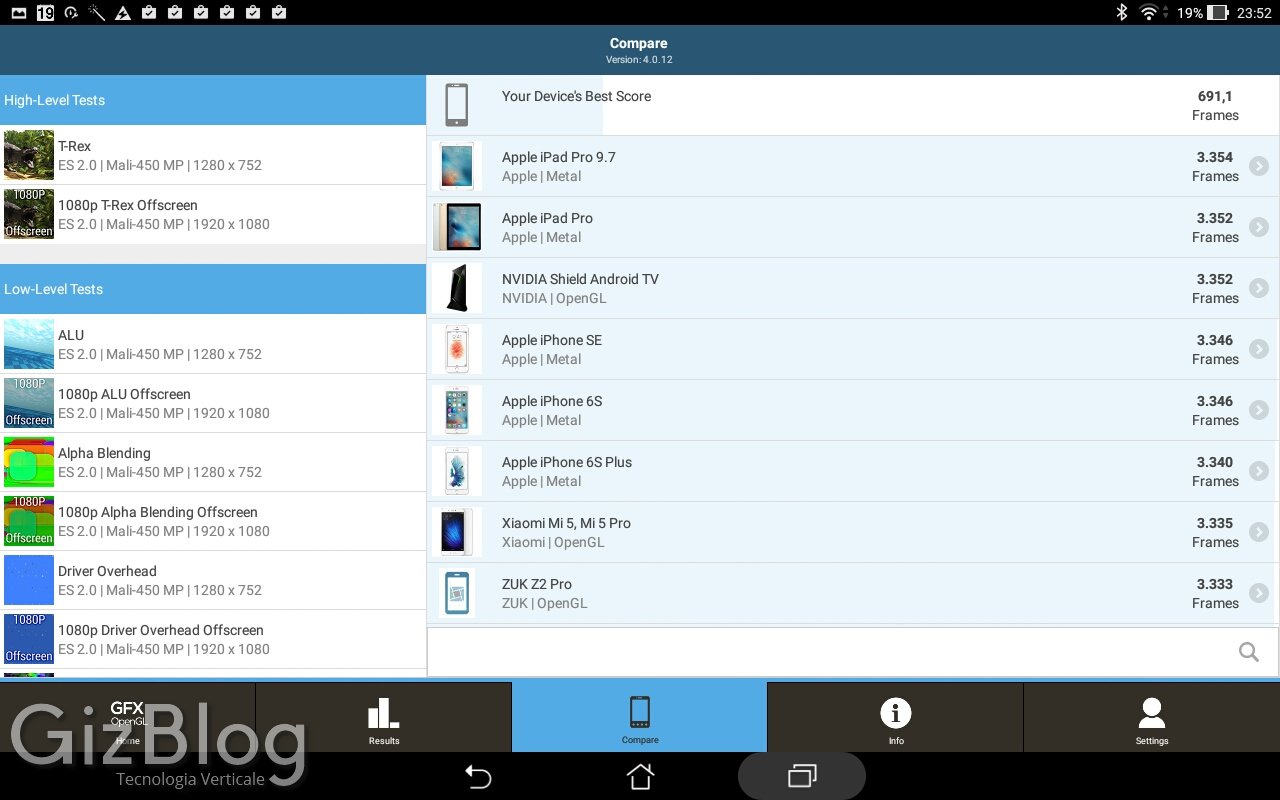
Task: Tap the Android home button
Action: click(640, 776)
